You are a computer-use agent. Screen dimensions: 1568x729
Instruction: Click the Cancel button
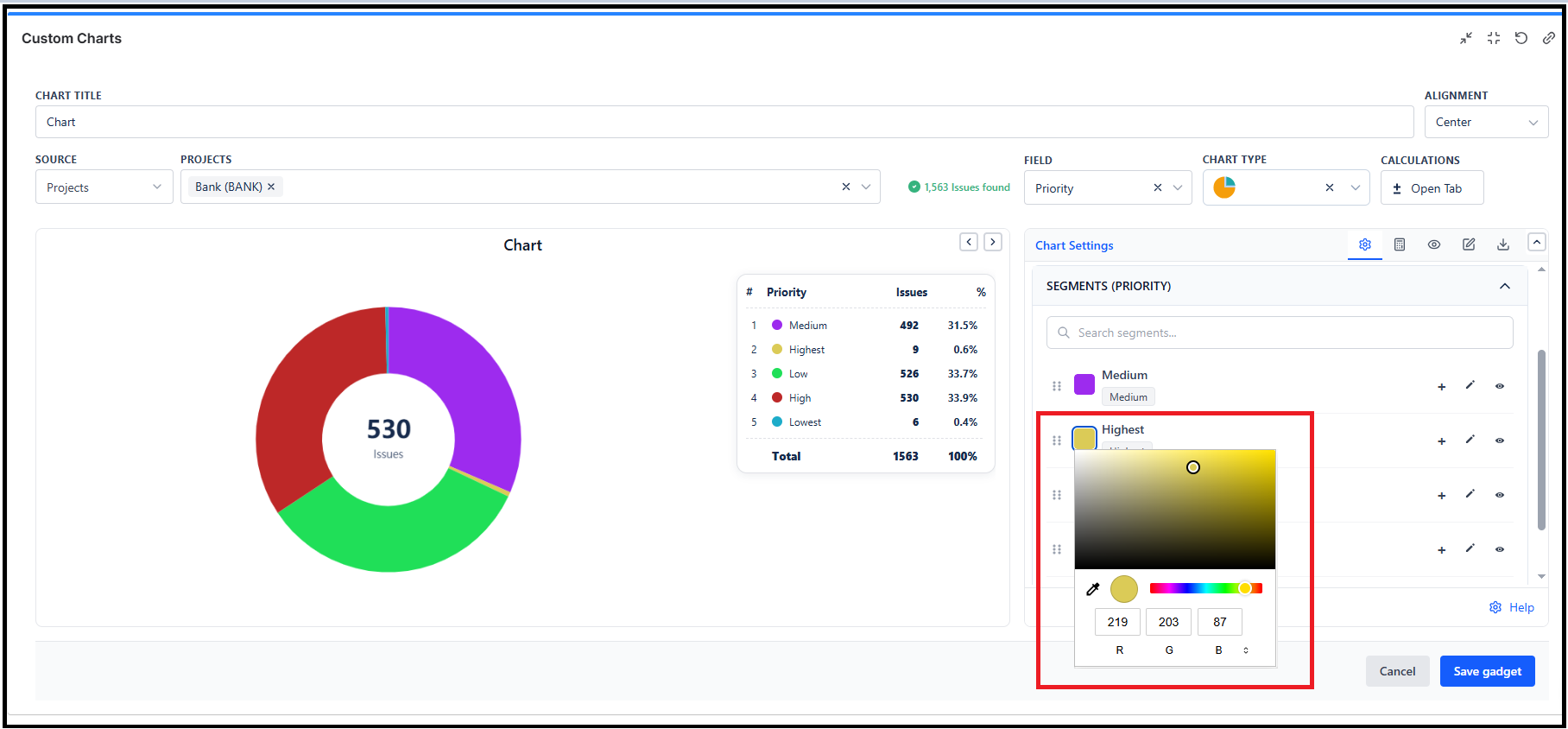coord(1397,671)
